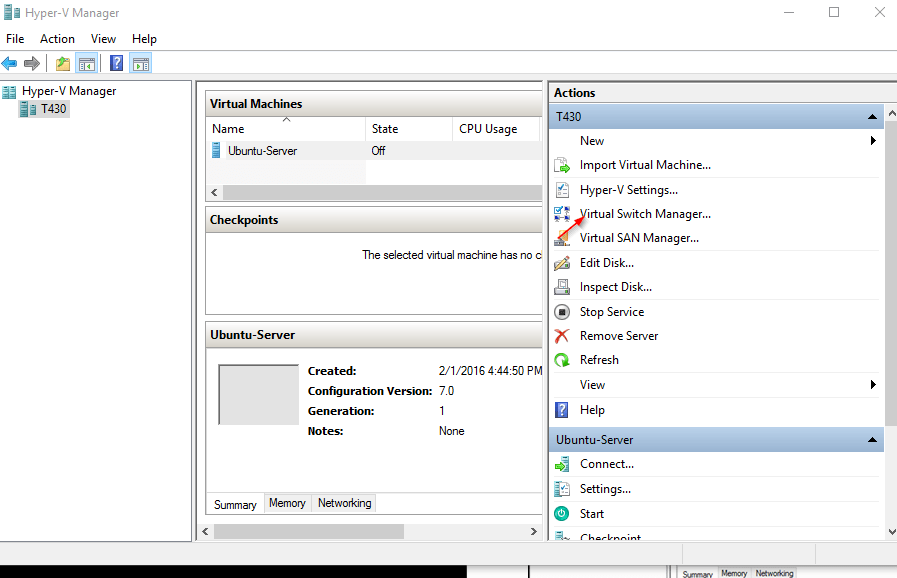Click the Ubuntu-Server VM preview thumbnail

259,395
